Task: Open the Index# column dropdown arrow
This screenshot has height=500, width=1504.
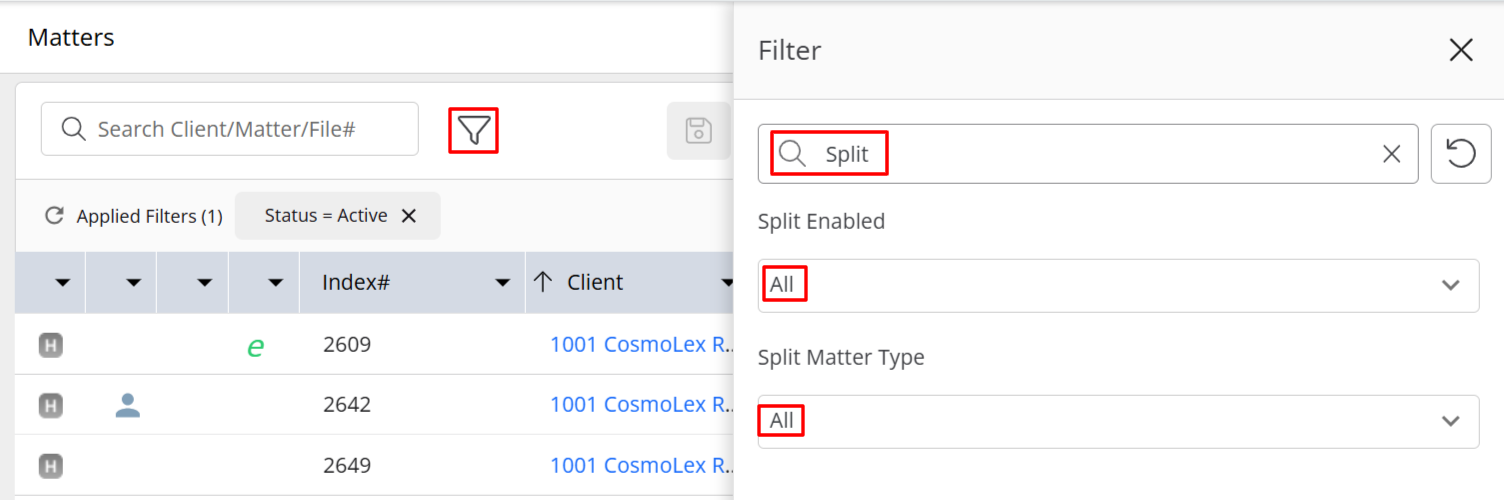Action: click(x=504, y=284)
